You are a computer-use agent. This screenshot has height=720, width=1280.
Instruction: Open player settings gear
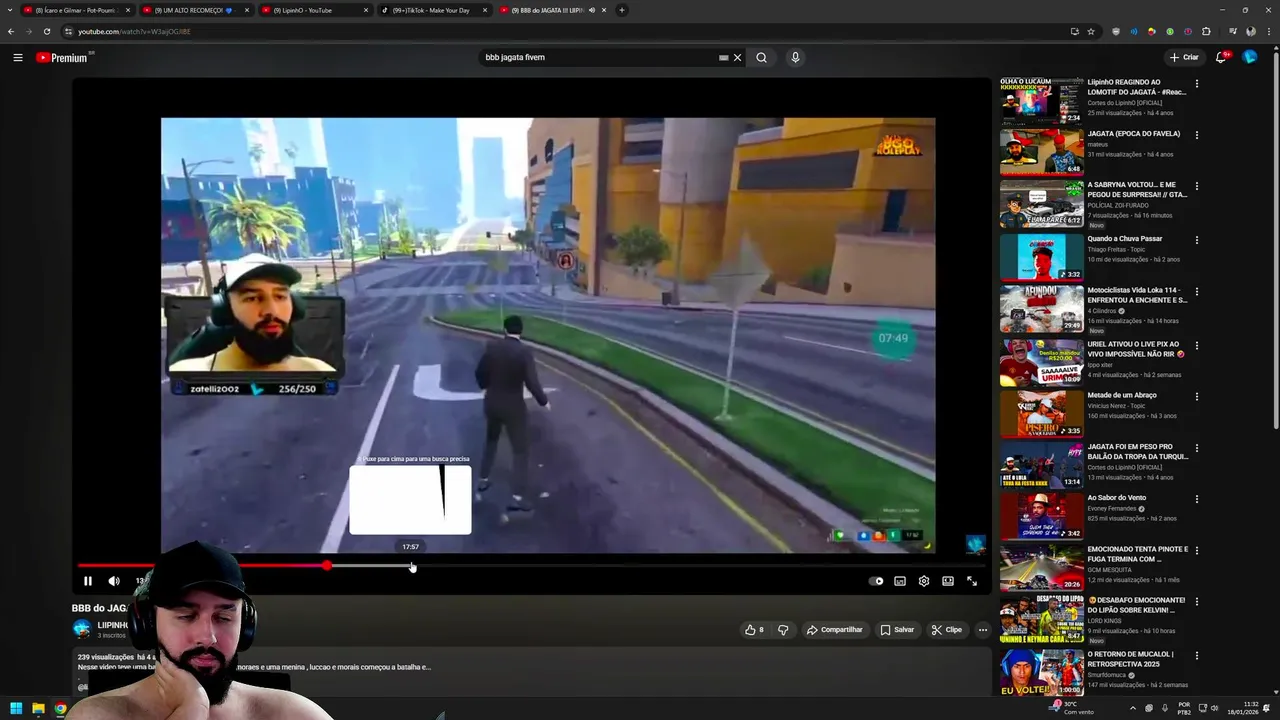924,581
